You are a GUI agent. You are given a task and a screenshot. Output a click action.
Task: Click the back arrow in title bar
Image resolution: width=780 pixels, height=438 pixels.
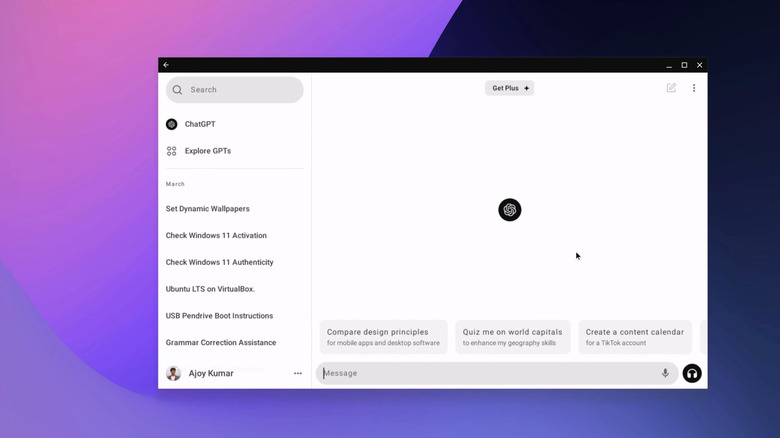coord(166,65)
